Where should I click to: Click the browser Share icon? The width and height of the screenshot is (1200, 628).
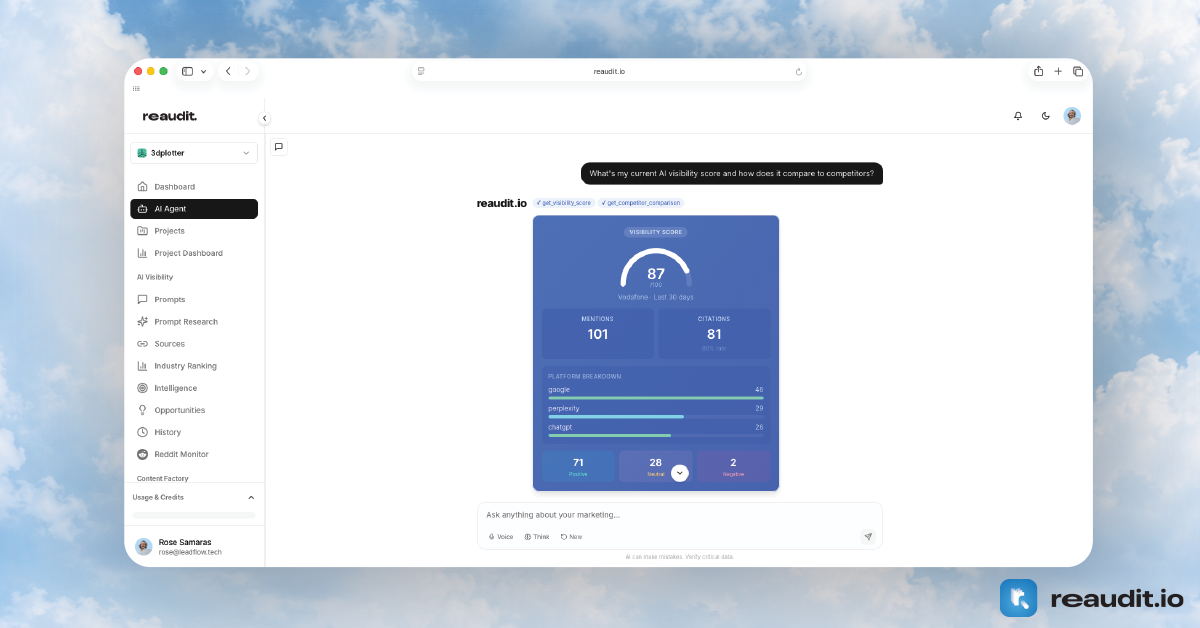pos(1038,71)
